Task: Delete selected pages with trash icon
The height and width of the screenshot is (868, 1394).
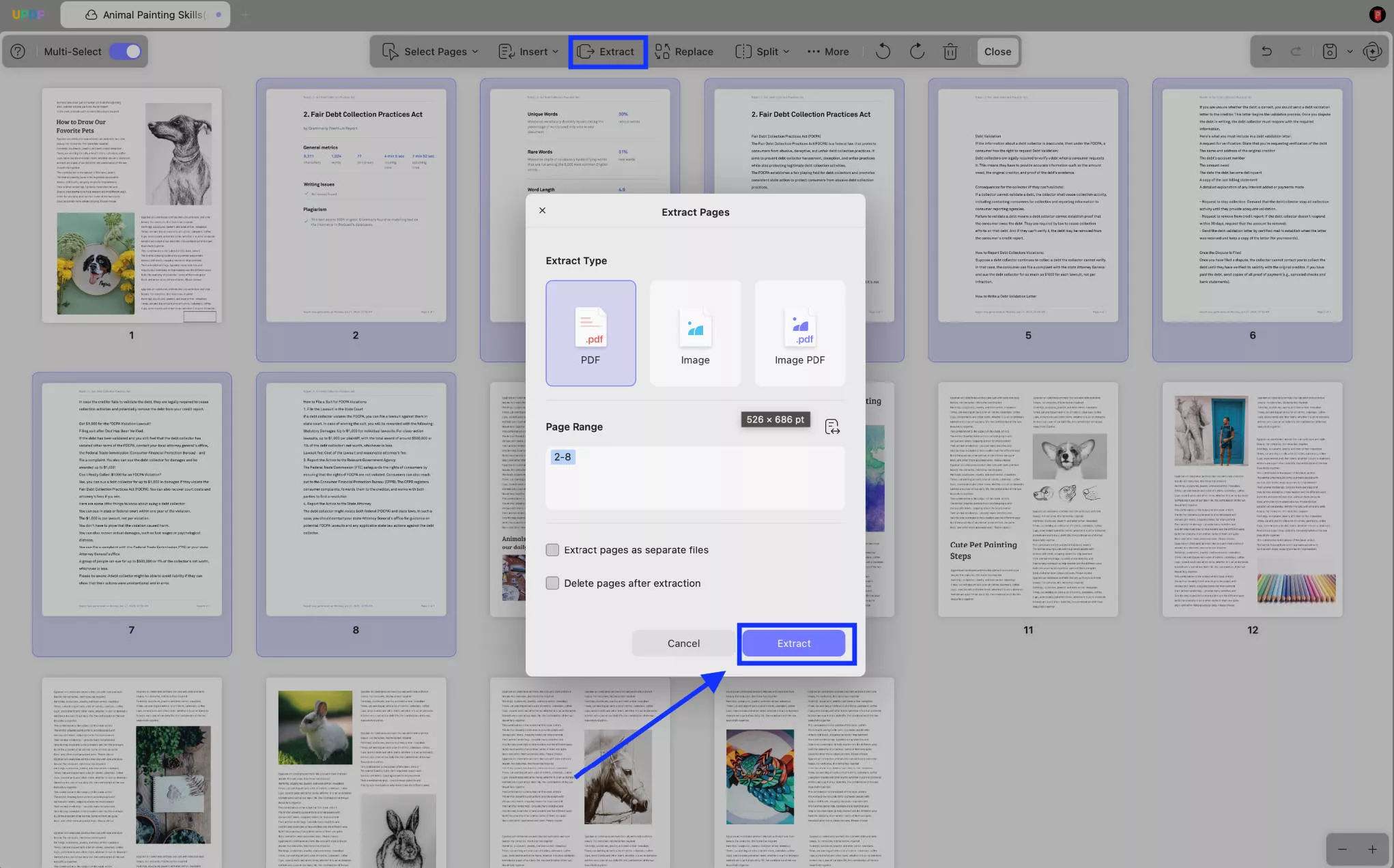Action: pos(950,51)
